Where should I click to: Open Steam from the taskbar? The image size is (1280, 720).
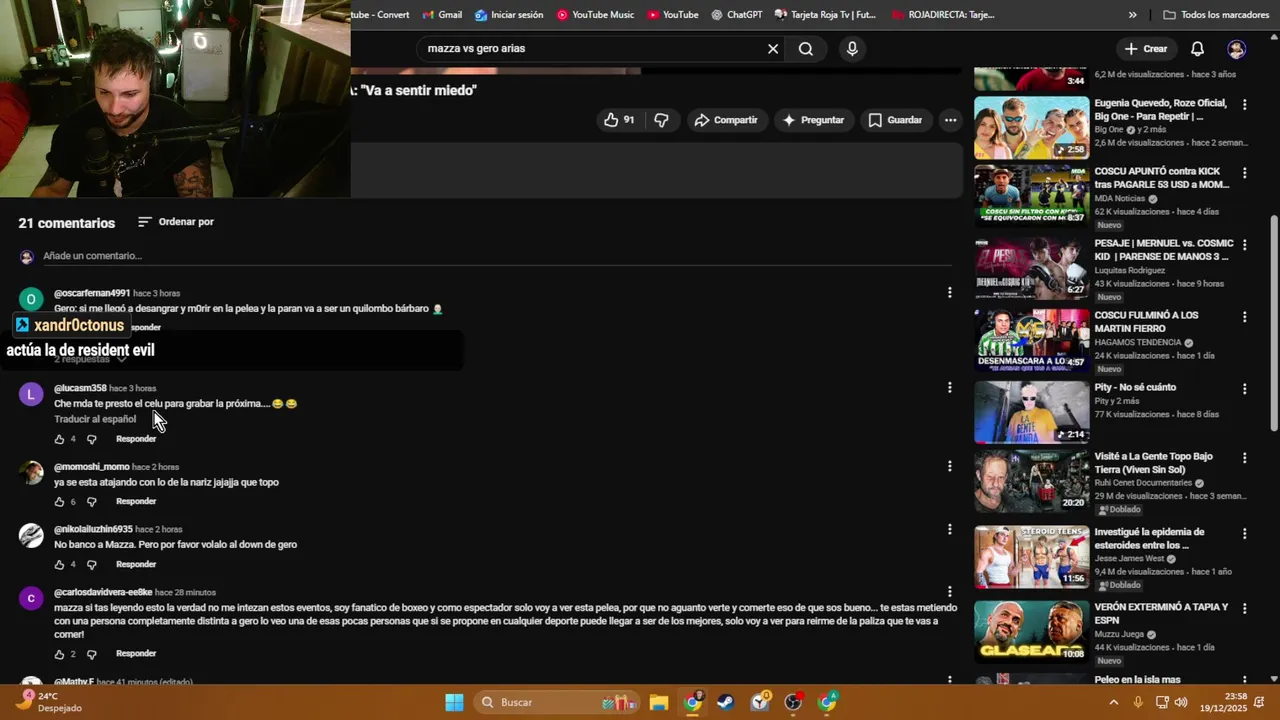[x=726, y=702]
